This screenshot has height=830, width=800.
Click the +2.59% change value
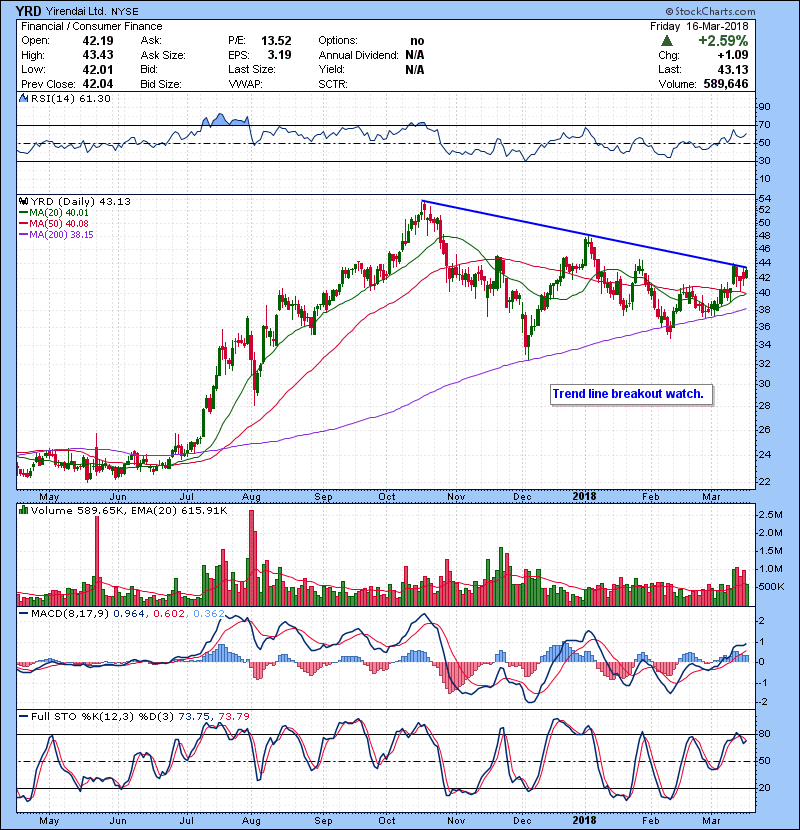tap(723, 41)
